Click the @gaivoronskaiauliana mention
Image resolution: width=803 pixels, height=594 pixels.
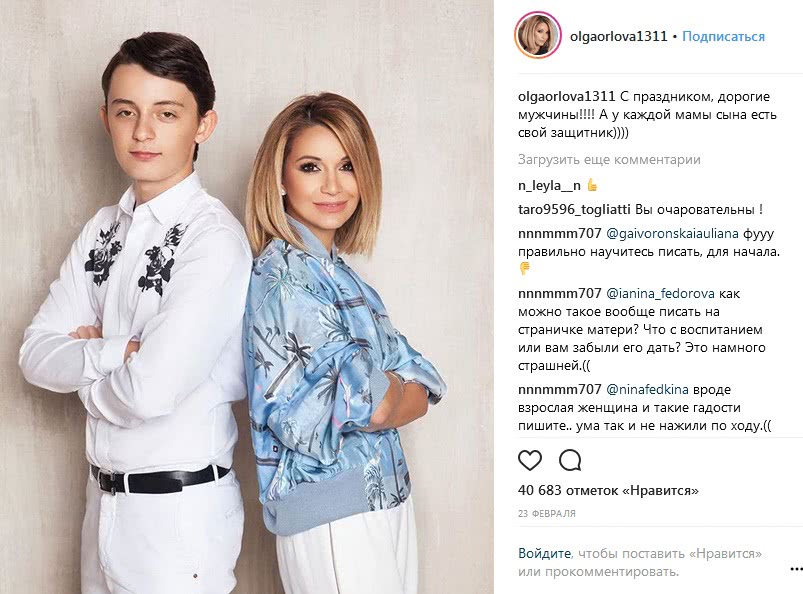click(672, 234)
